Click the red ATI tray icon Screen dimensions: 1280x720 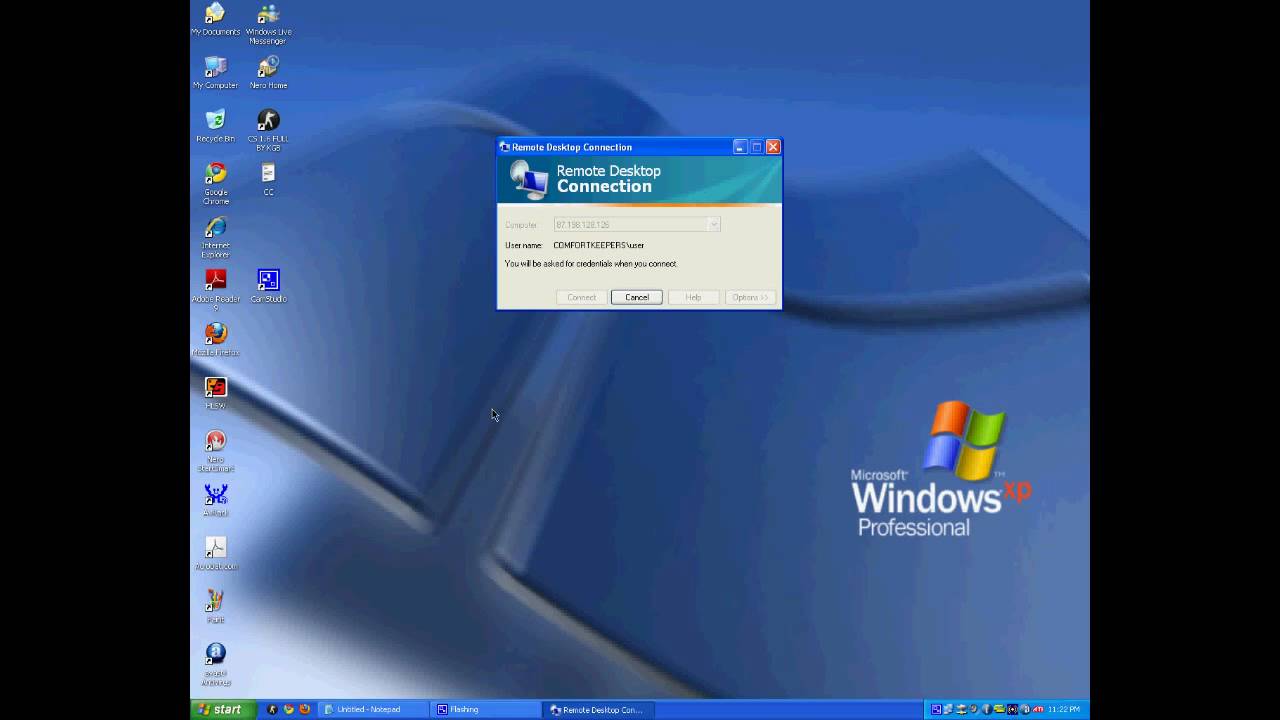tap(1038, 709)
